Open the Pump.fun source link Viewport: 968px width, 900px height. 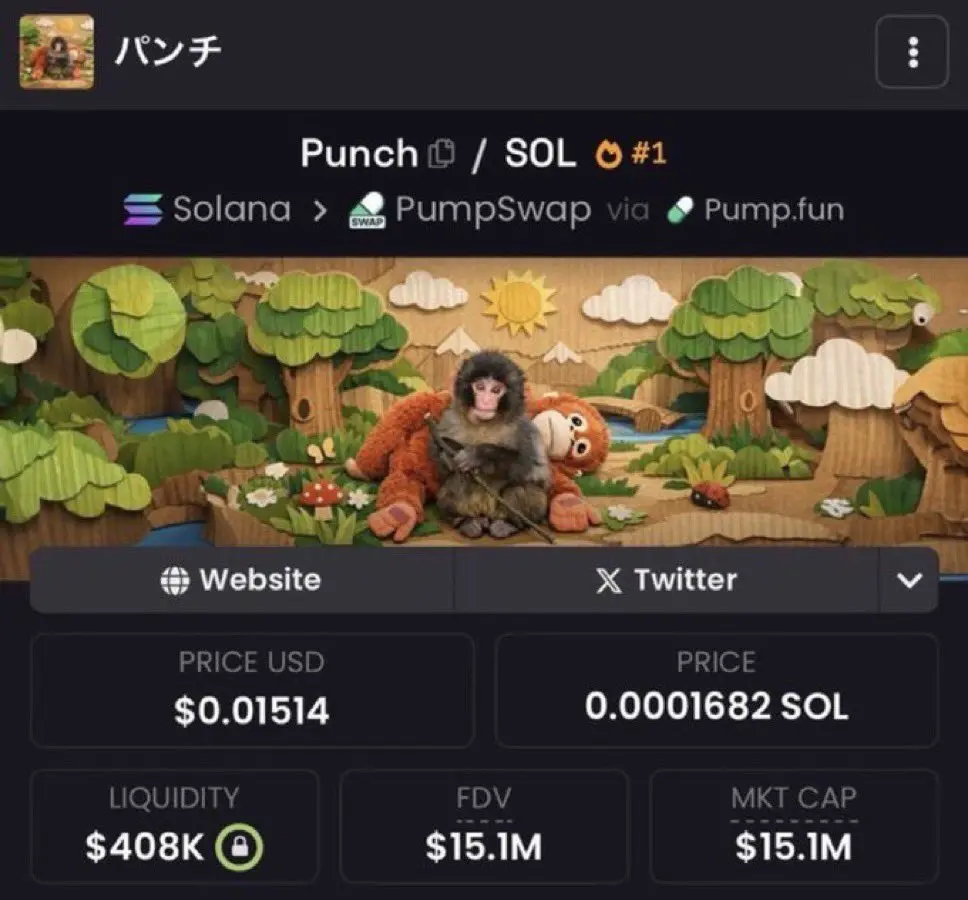[774, 210]
